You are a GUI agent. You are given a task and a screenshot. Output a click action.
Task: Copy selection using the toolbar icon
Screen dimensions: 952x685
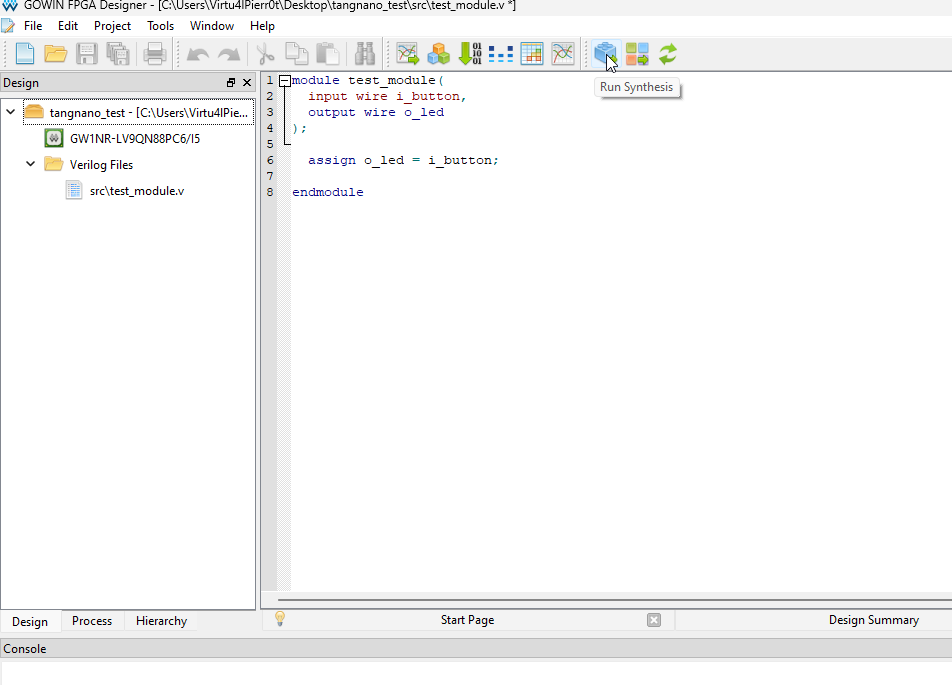click(296, 53)
